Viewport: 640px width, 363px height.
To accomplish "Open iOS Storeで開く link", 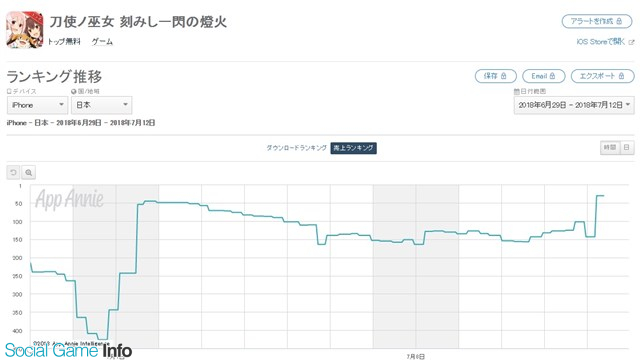I will click(600, 42).
